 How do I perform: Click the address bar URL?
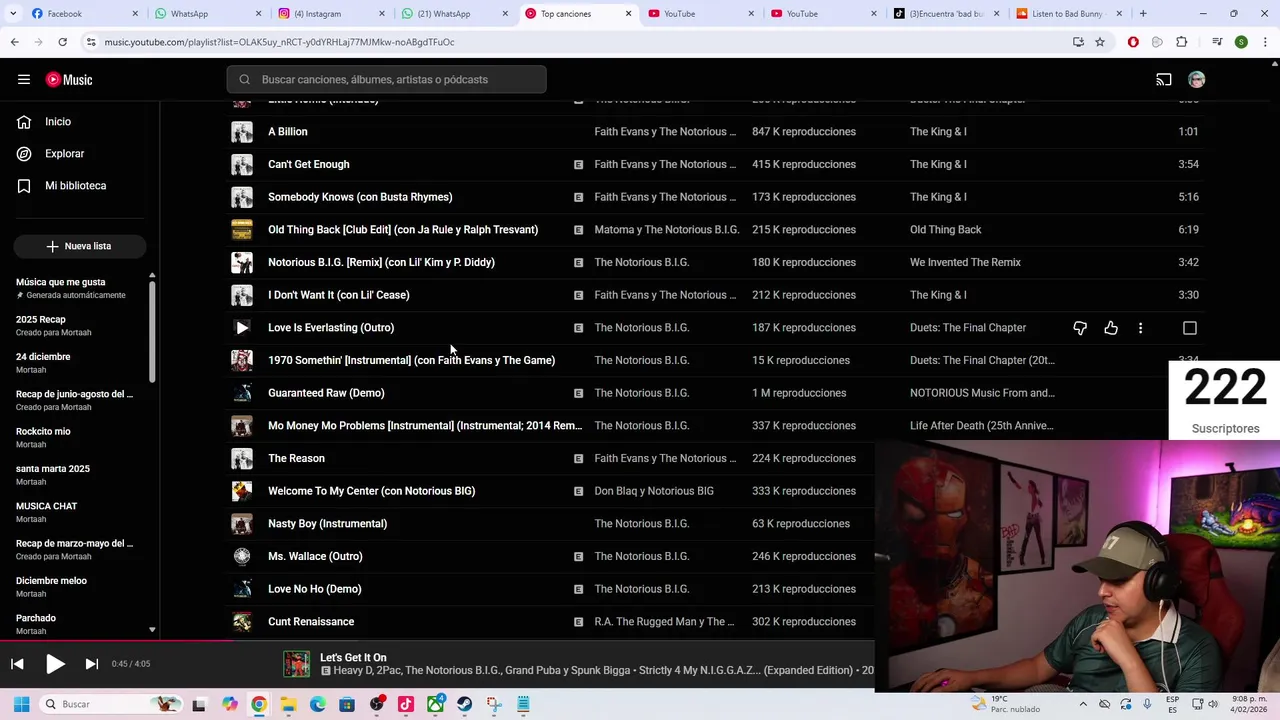click(x=280, y=42)
